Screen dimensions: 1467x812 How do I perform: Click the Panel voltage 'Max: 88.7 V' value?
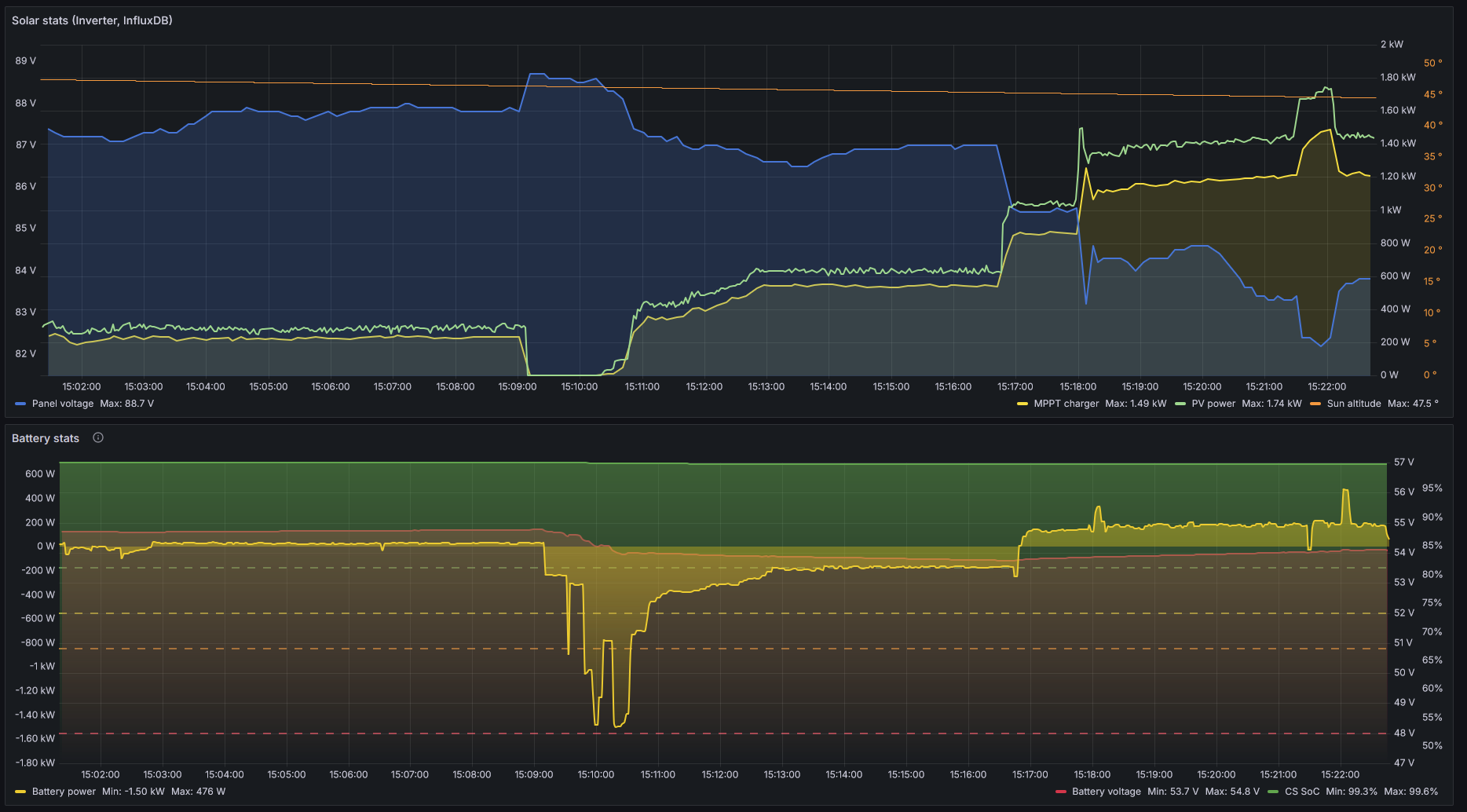pyautogui.click(x=126, y=404)
